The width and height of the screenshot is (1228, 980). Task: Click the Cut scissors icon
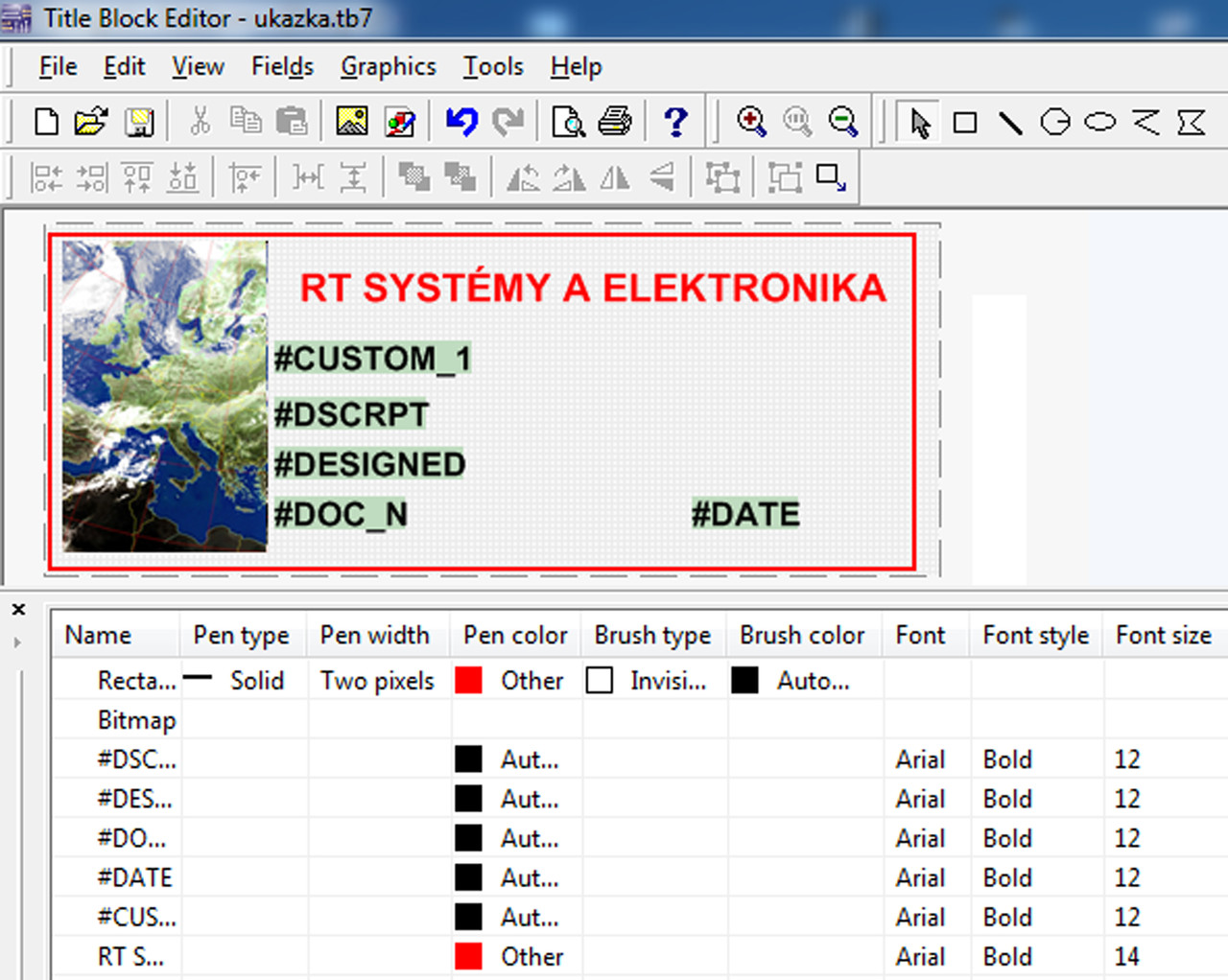pyautogui.click(x=201, y=122)
